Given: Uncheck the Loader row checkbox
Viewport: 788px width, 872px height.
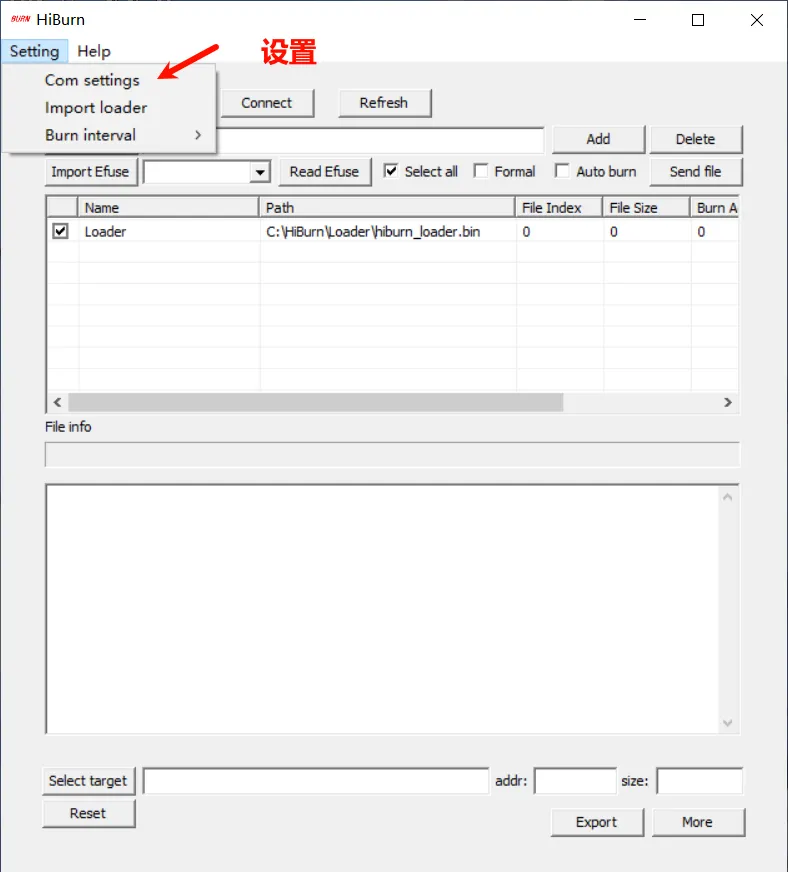Looking at the screenshot, I should (x=61, y=231).
